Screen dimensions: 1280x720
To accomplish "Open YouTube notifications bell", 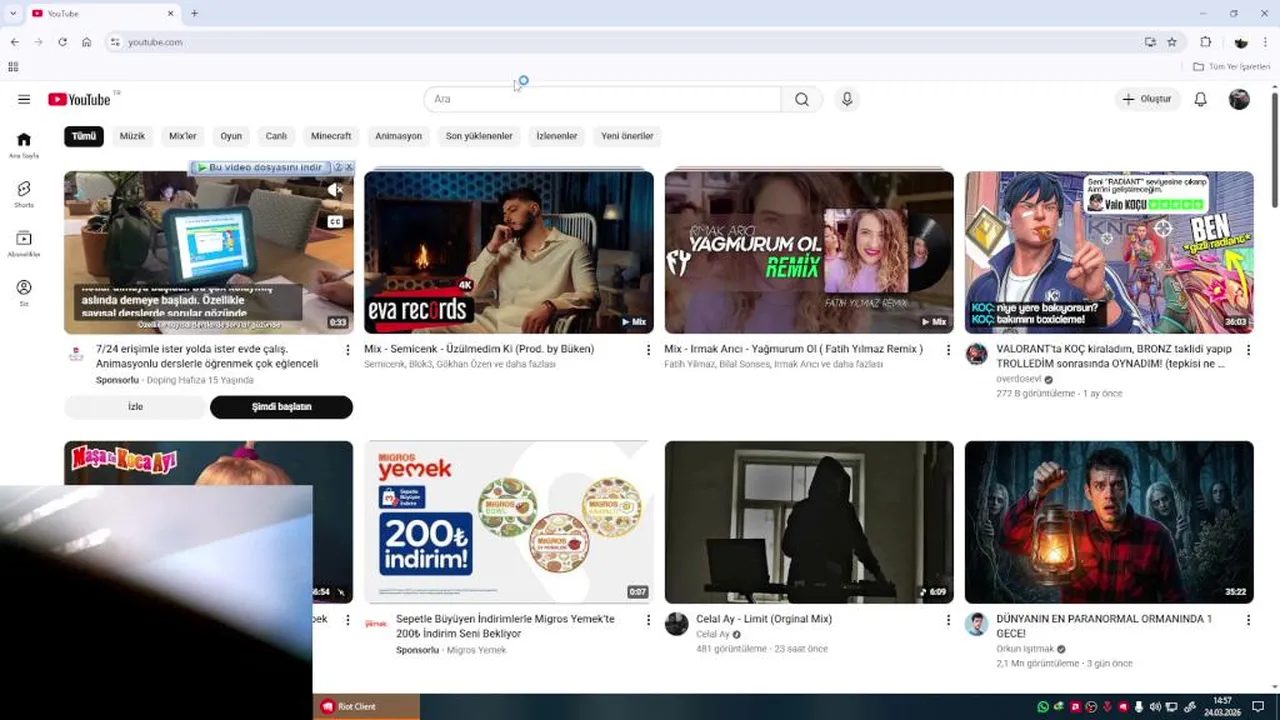I will coord(1201,99).
